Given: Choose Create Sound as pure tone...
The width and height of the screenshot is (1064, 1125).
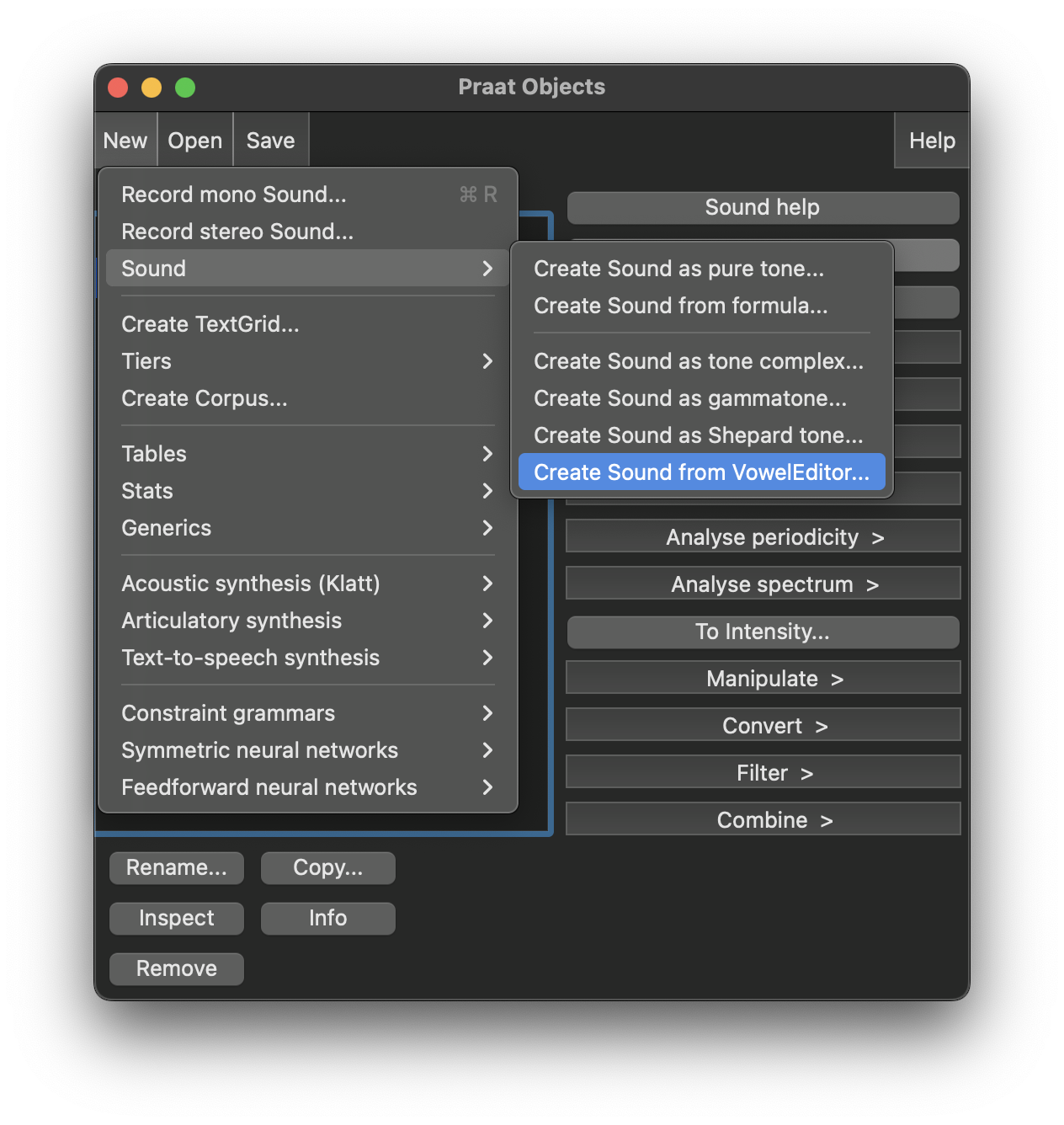Looking at the screenshot, I should click(702, 269).
